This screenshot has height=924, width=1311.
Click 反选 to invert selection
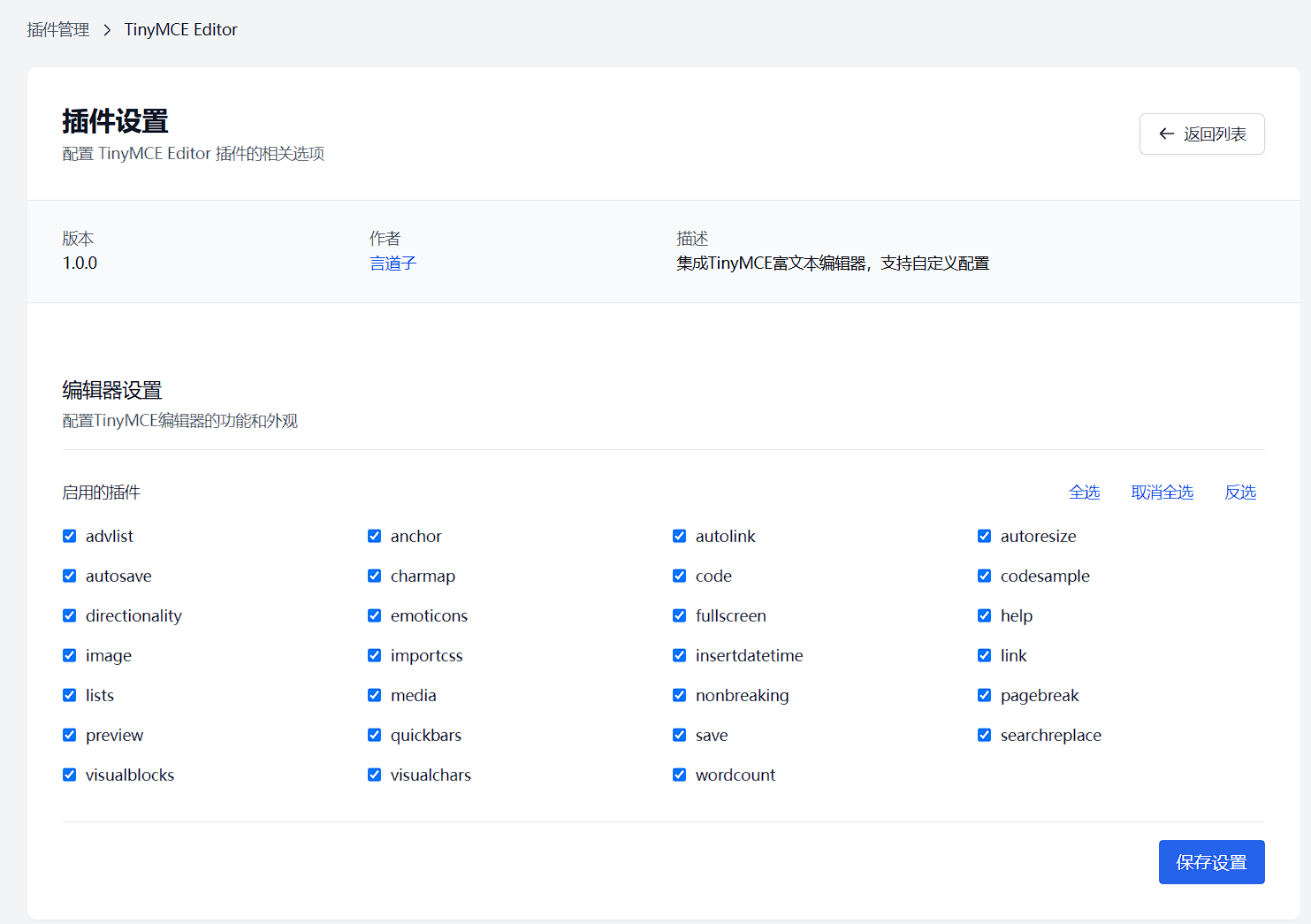(x=1240, y=492)
